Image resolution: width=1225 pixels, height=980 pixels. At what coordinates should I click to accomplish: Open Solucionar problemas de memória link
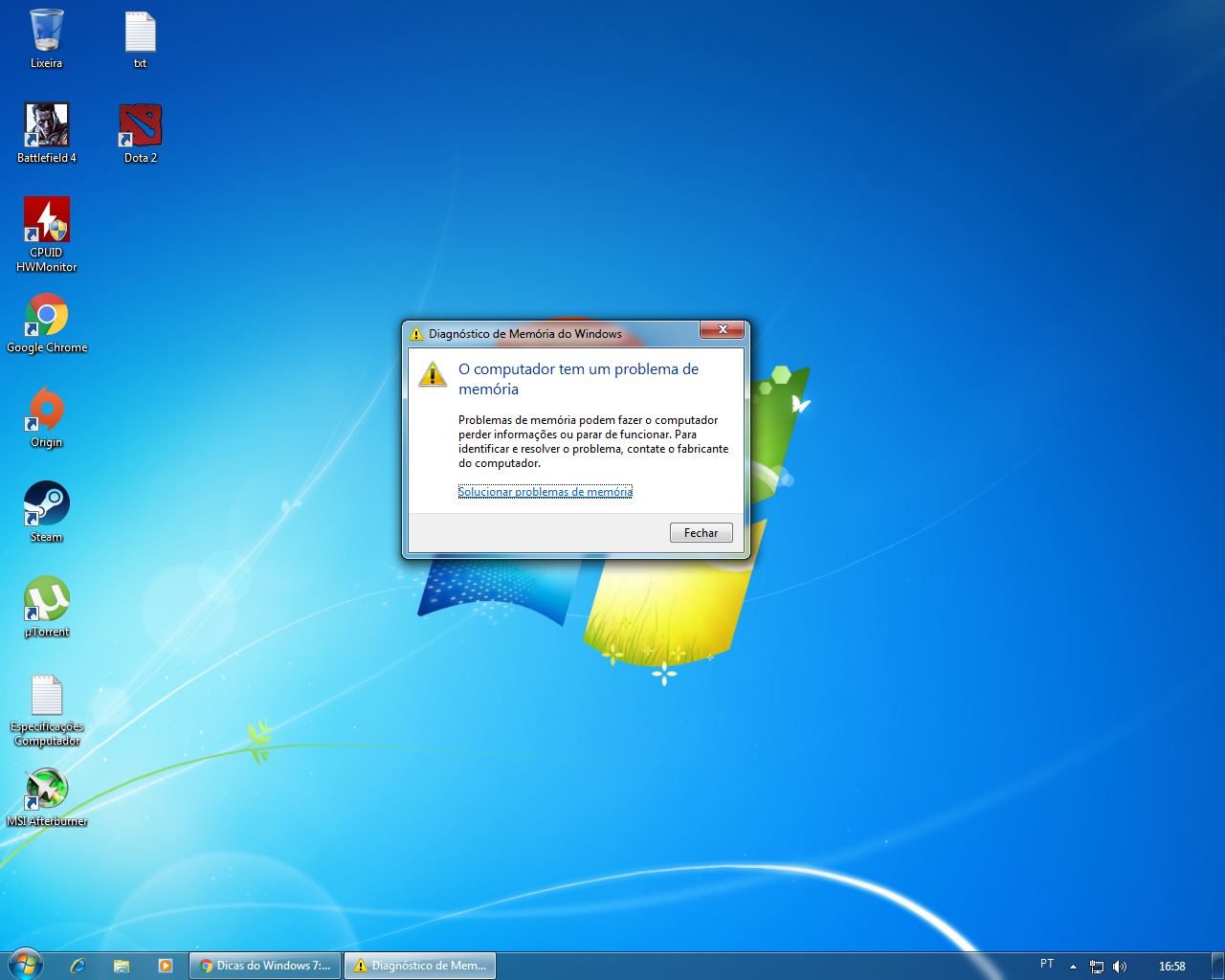point(546,492)
